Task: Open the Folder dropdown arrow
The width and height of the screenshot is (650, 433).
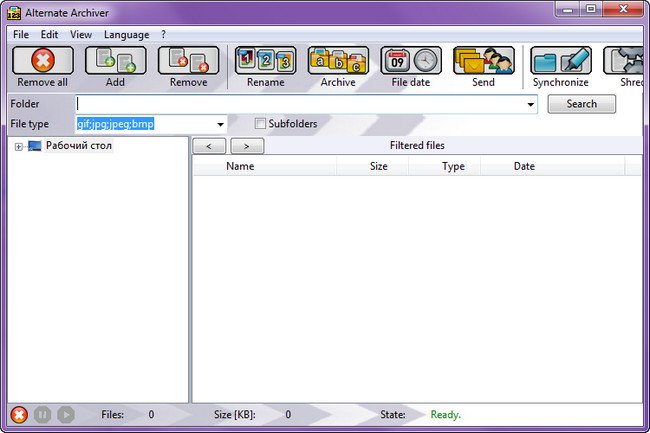Action: [530, 104]
